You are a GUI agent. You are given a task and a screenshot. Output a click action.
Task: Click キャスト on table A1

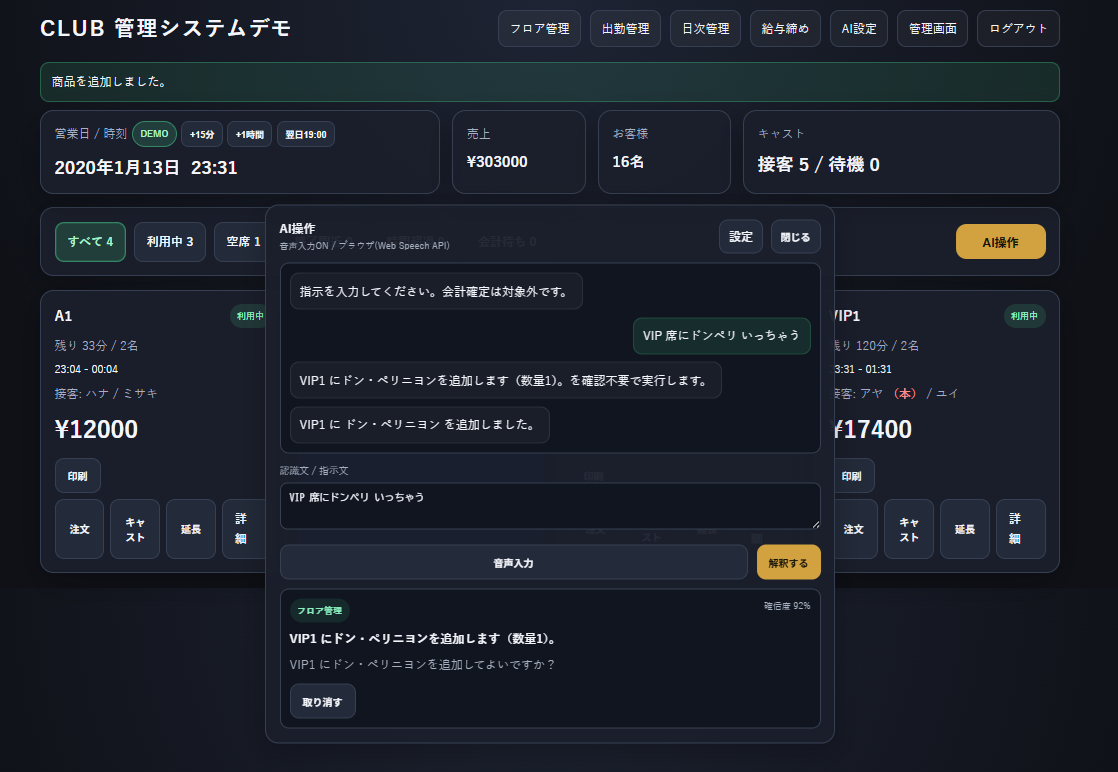135,529
